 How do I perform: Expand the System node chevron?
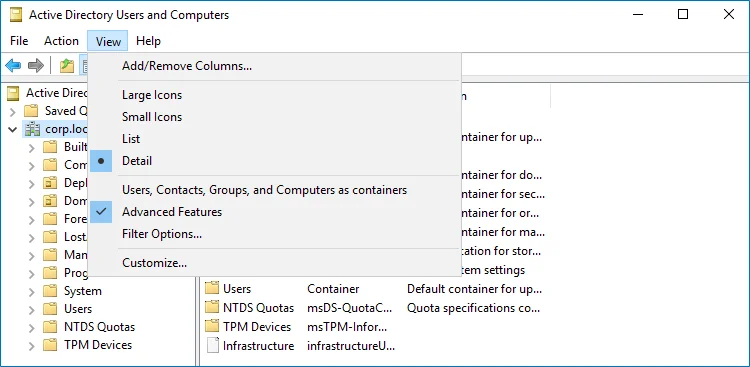(x=32, y=291)
